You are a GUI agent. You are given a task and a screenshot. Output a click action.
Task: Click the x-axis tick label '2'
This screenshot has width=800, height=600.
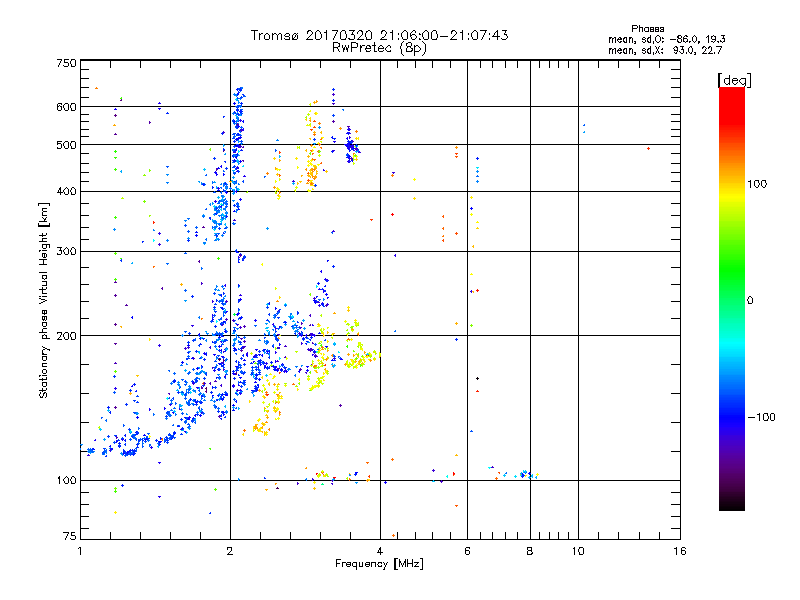click(x=230, y=551)
